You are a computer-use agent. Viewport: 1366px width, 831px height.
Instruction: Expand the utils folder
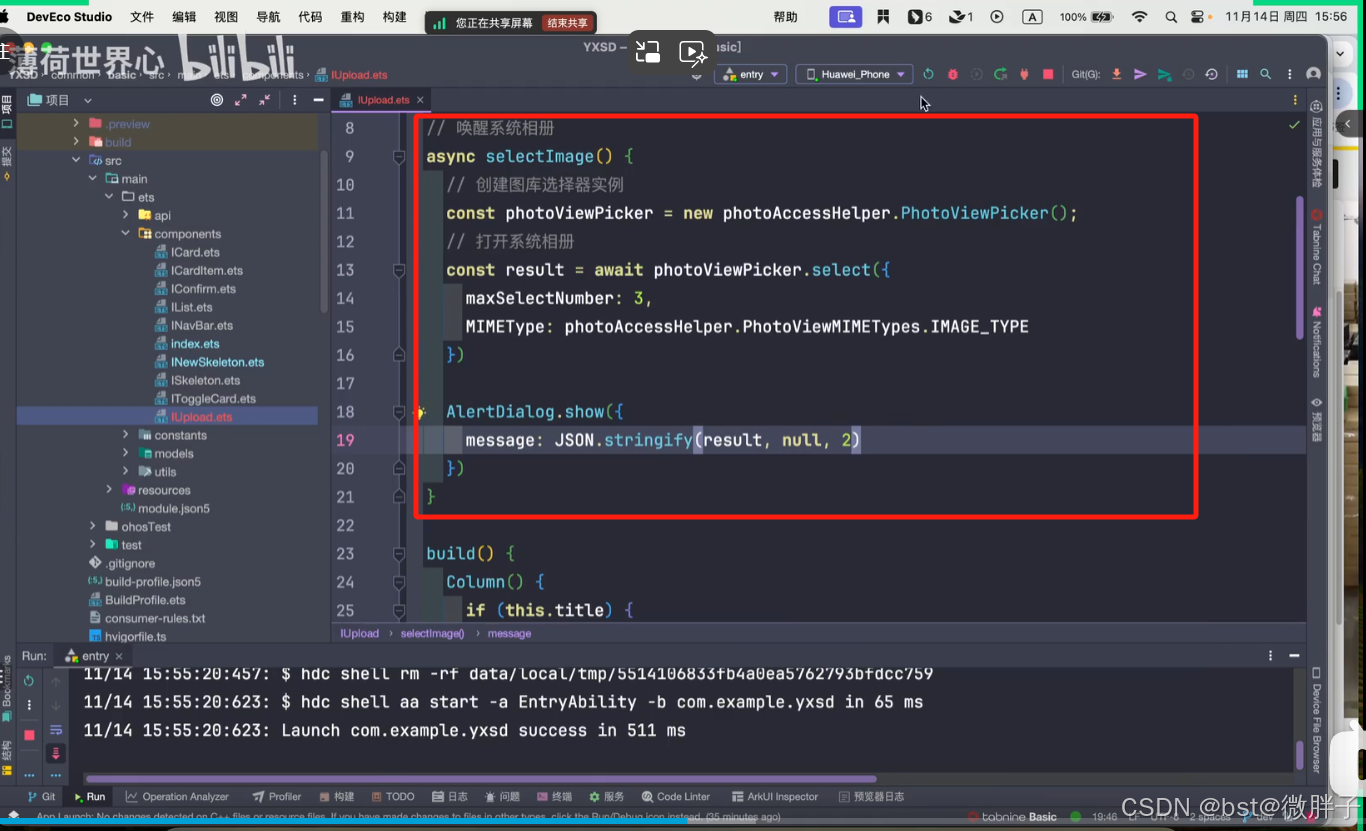125,472
